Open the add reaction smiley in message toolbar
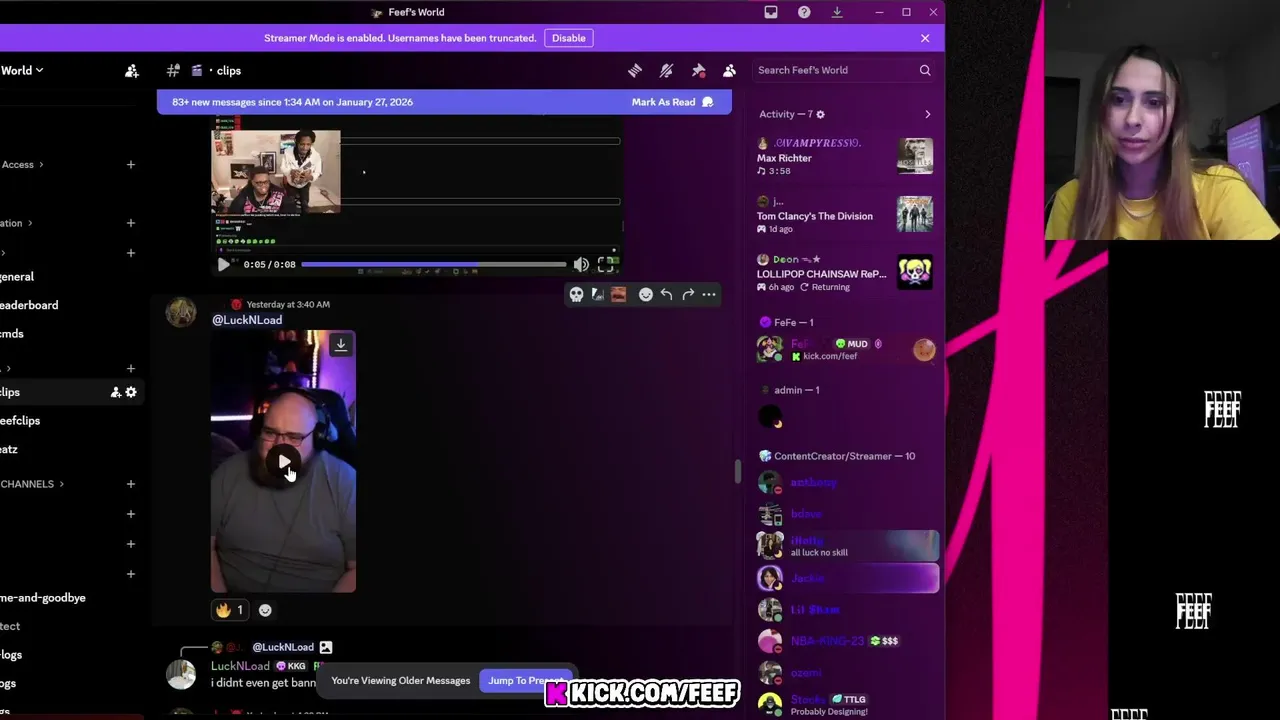The width and height of the screenshot is (1280, 720). coord(645,294)
